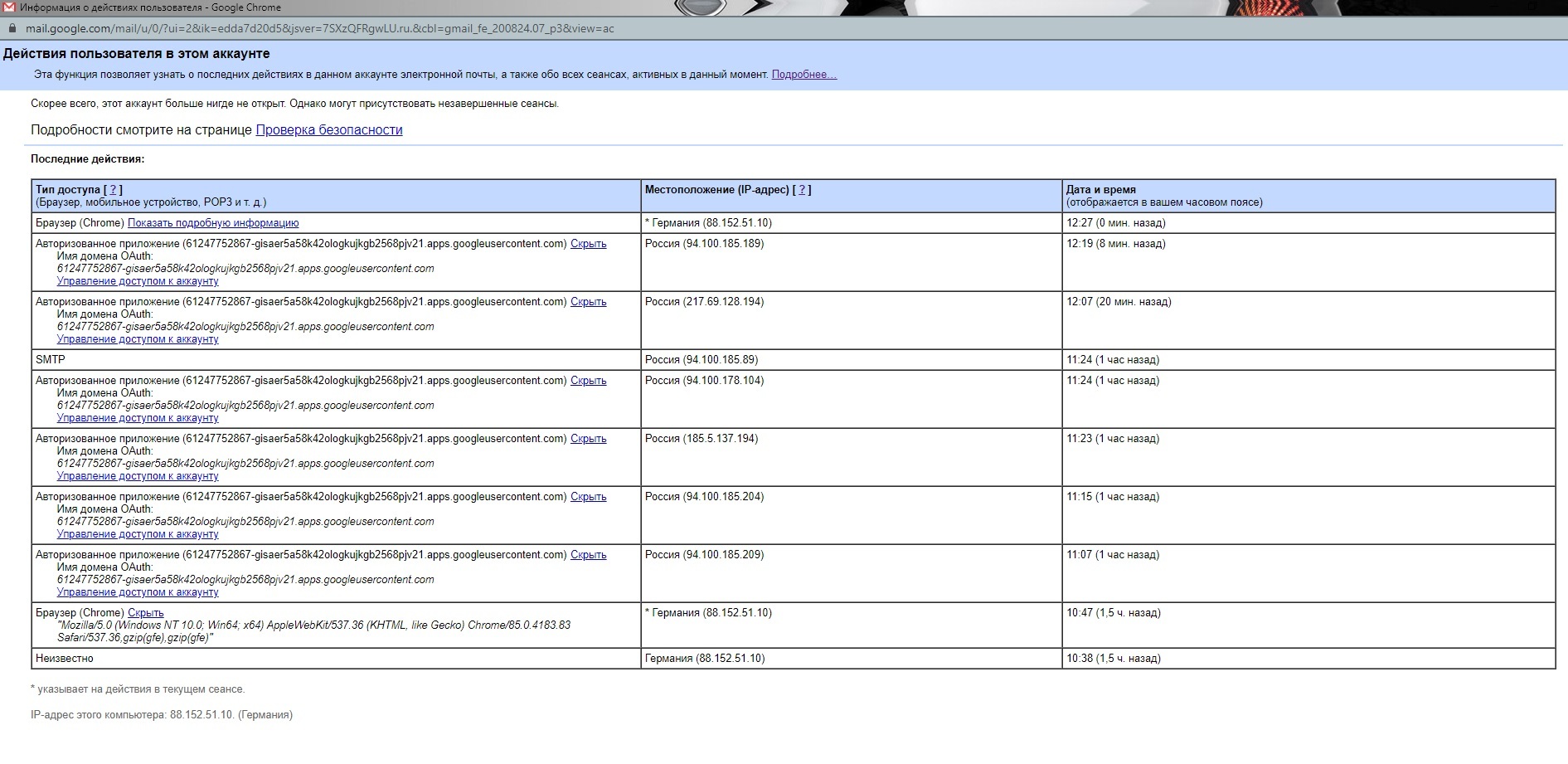Collapse the 94.100.185.209 row via Скрыть
This screenshot has width=1568, height=764.
tap(588, 555)
